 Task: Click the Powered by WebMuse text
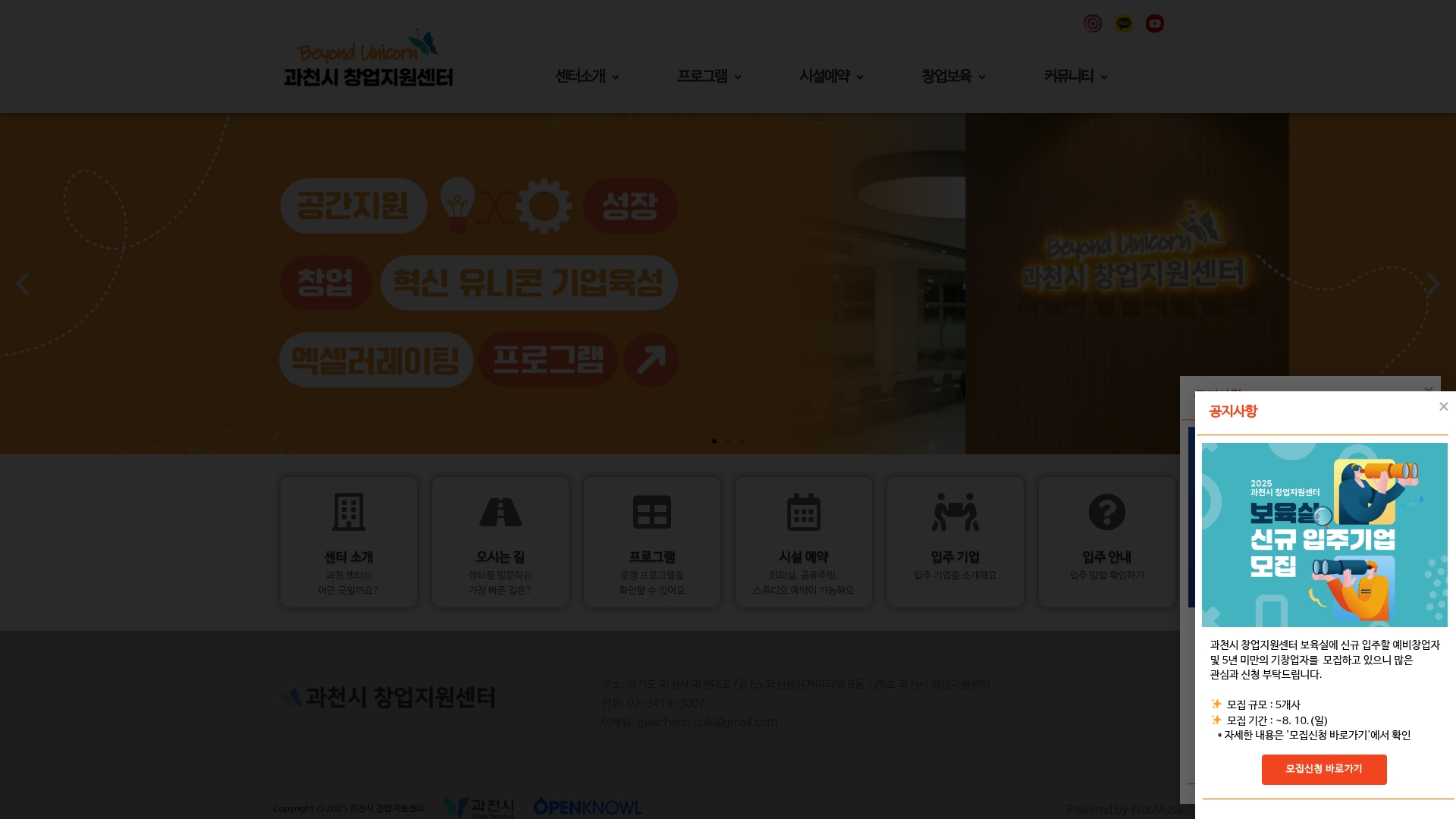[1125, 809]
